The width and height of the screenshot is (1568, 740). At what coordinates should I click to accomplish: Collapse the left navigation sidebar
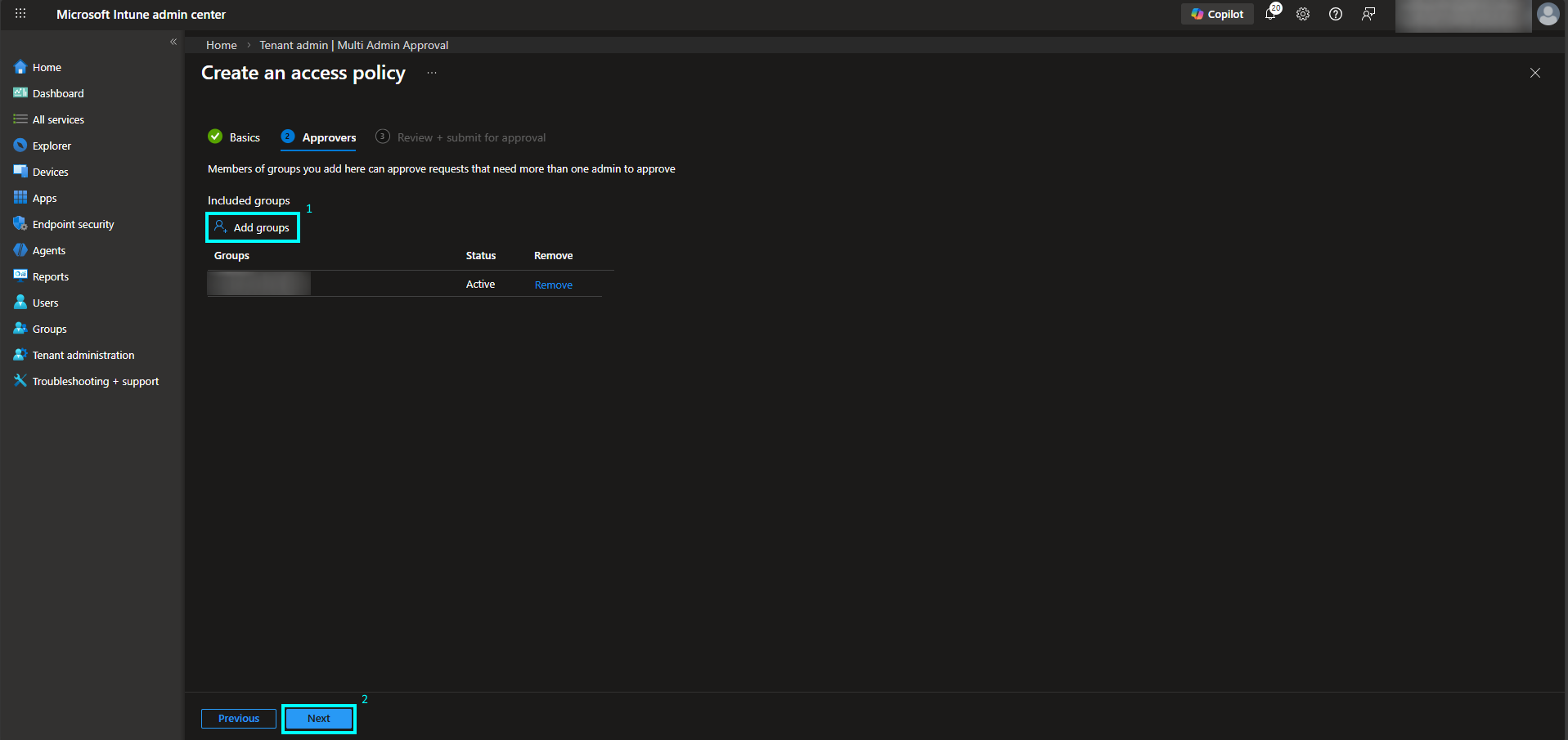[173, 42]
